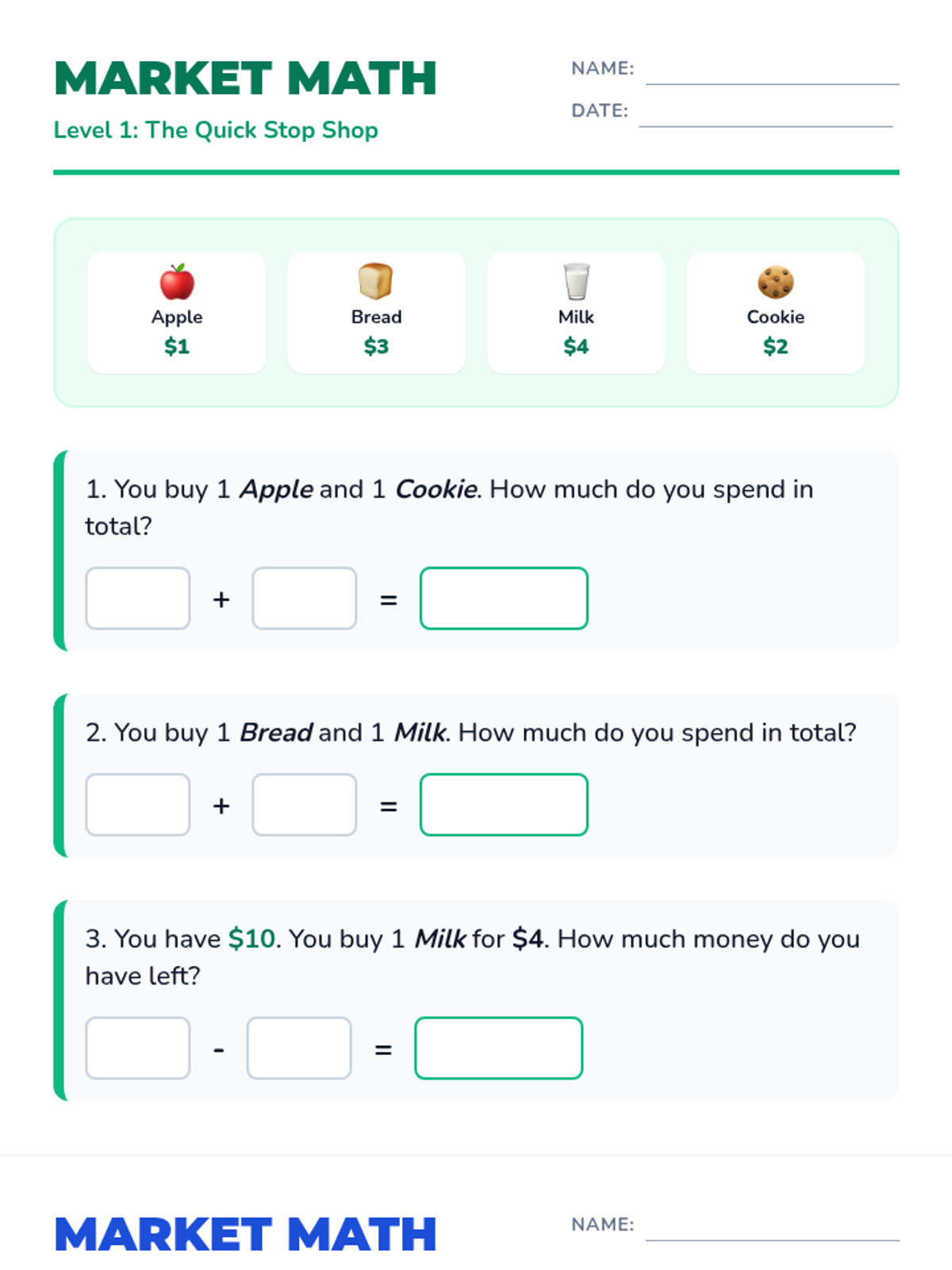Click second addend box in question 2
Screen dimensions: 952x1270
click(x=305, y=805)
